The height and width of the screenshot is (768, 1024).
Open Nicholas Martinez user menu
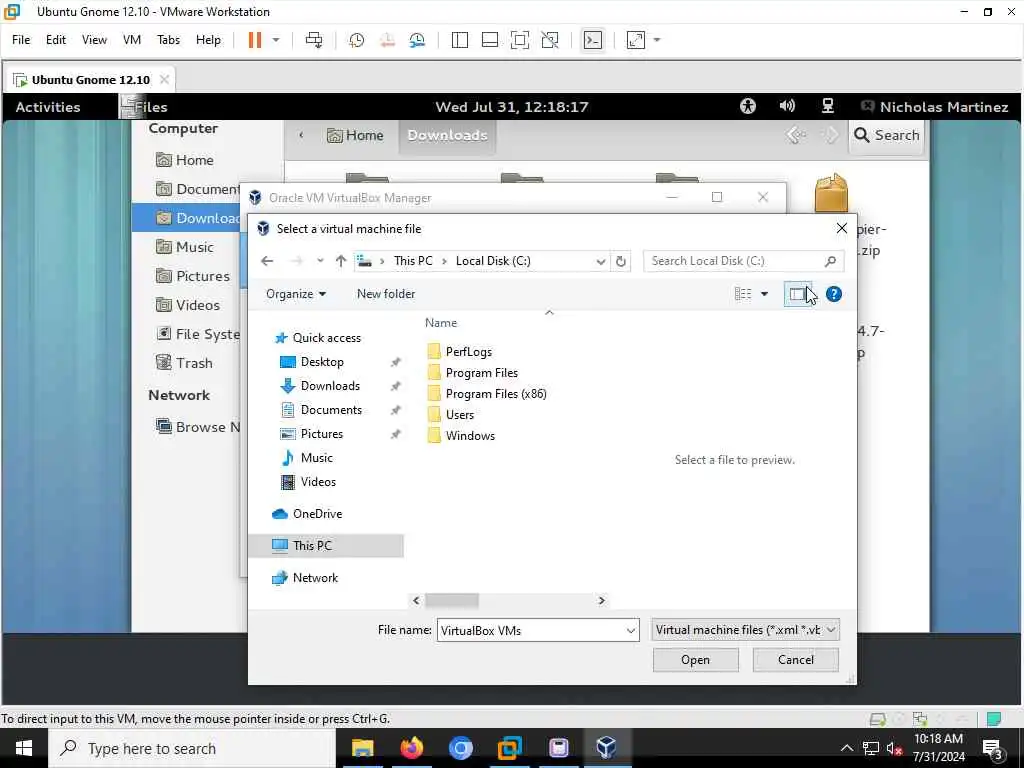pyautogui.click(x=935, y=107)
